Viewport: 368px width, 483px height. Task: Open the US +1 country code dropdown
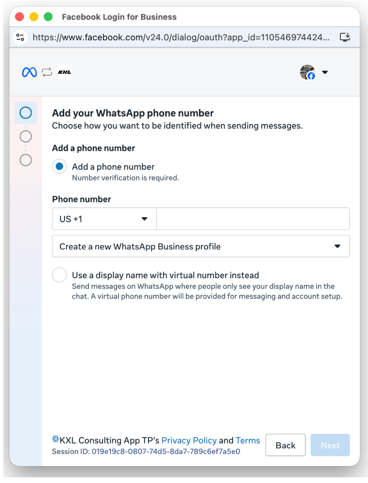tap(104, 219)
